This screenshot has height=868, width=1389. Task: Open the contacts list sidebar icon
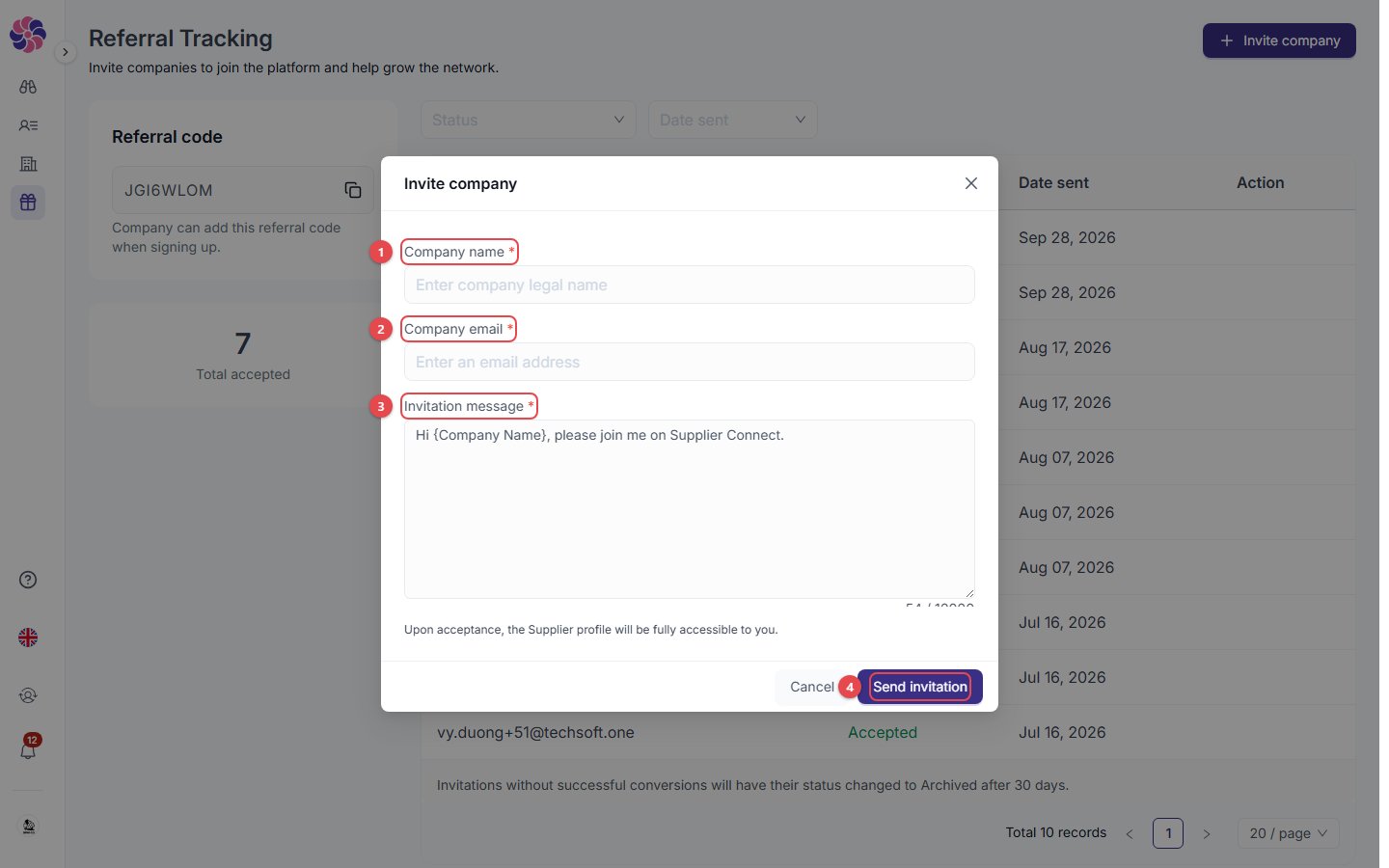click(28, 125)
